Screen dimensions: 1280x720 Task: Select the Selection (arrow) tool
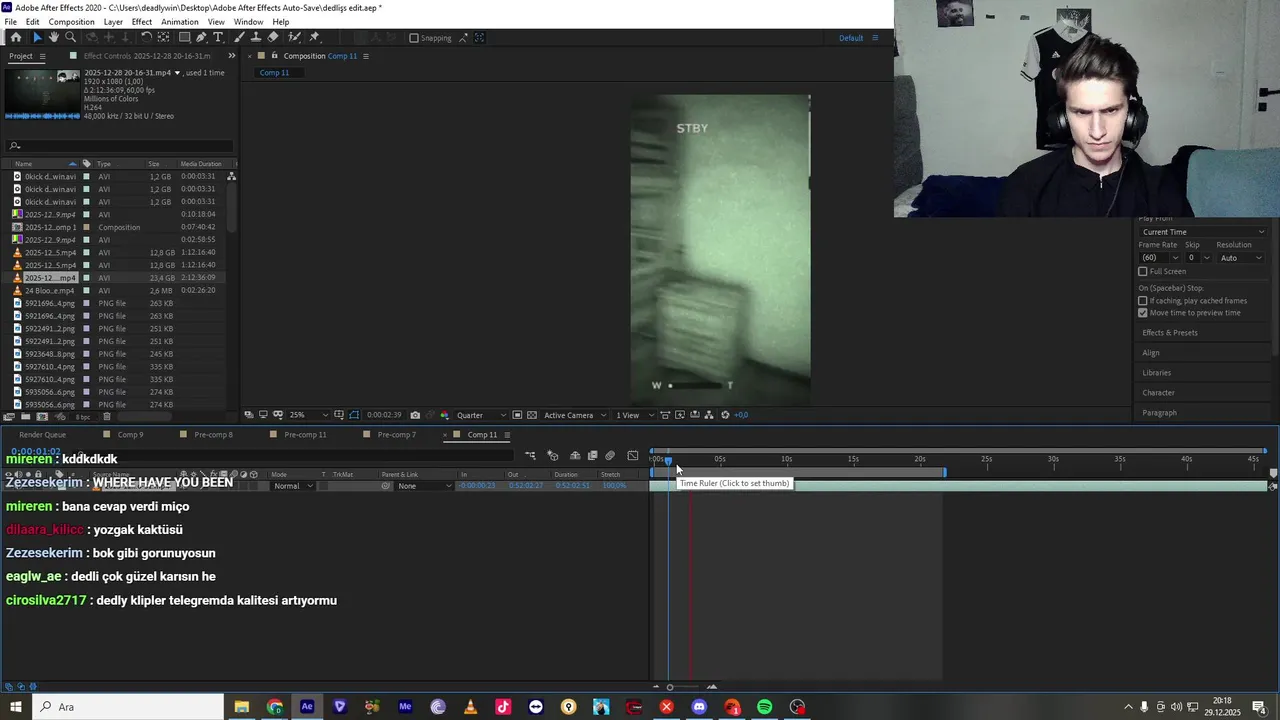pos(38,38)
